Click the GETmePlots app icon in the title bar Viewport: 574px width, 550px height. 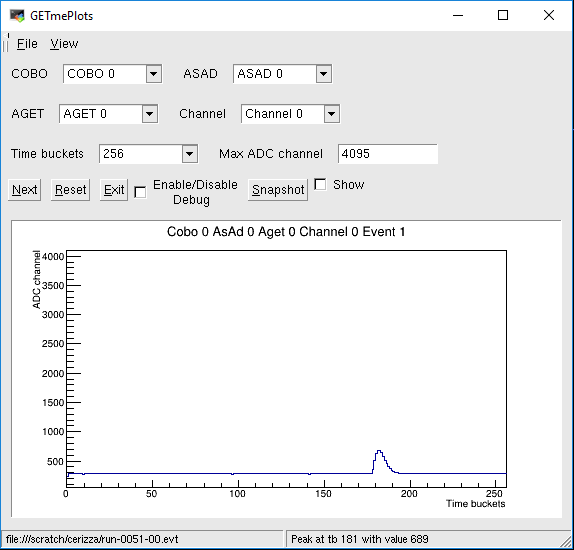pos(17,16)
